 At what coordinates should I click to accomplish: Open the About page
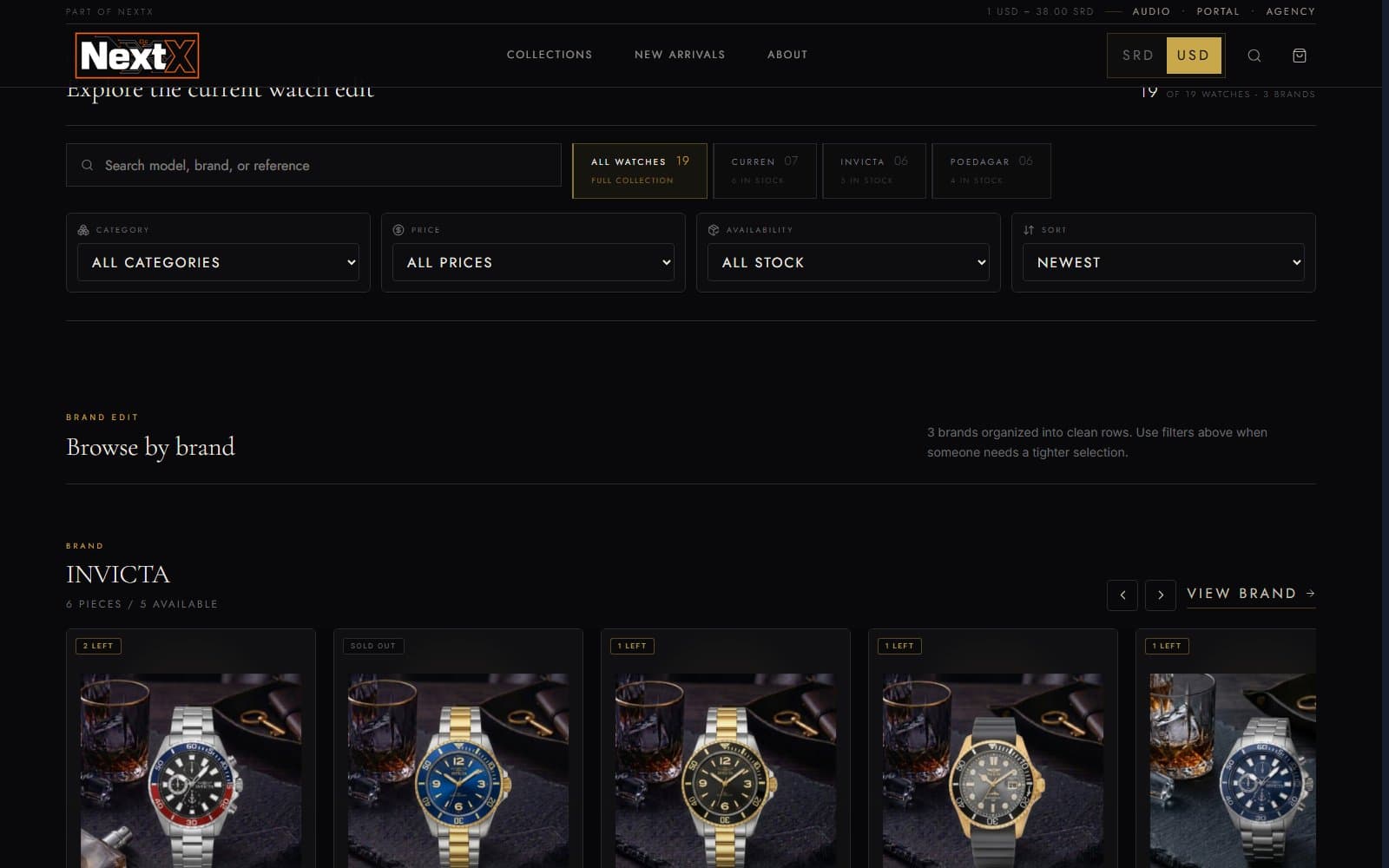pyautogui.click(x=787, y=55)
